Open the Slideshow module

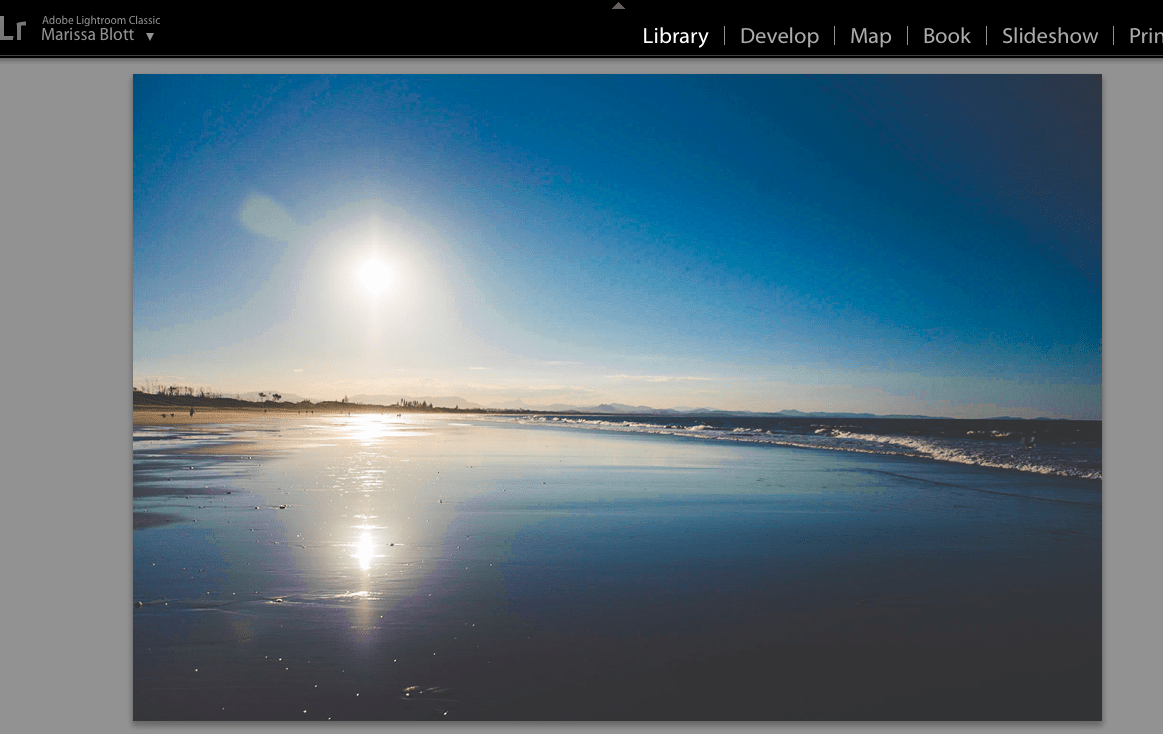tap(1049, 35)
